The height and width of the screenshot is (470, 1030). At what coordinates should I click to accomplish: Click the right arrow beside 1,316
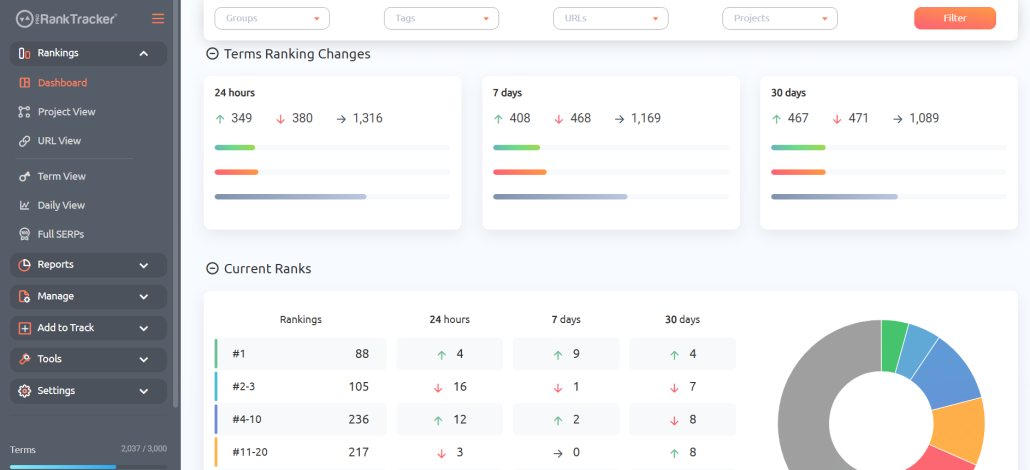point(342,119)
